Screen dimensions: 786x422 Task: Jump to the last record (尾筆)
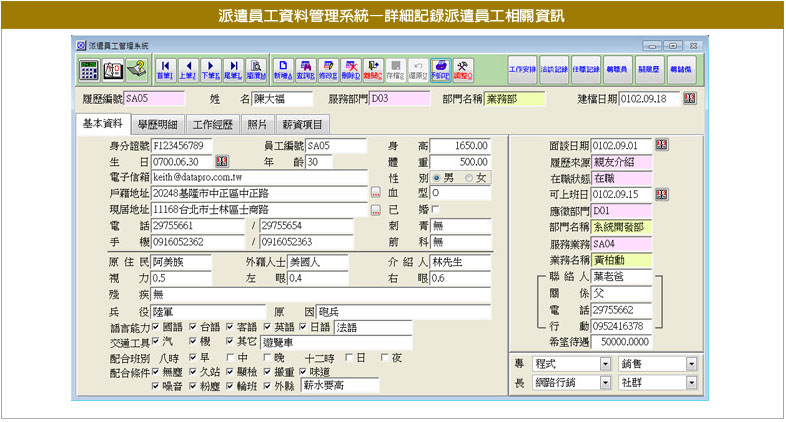pyautogui.click(x=233, y=69)
